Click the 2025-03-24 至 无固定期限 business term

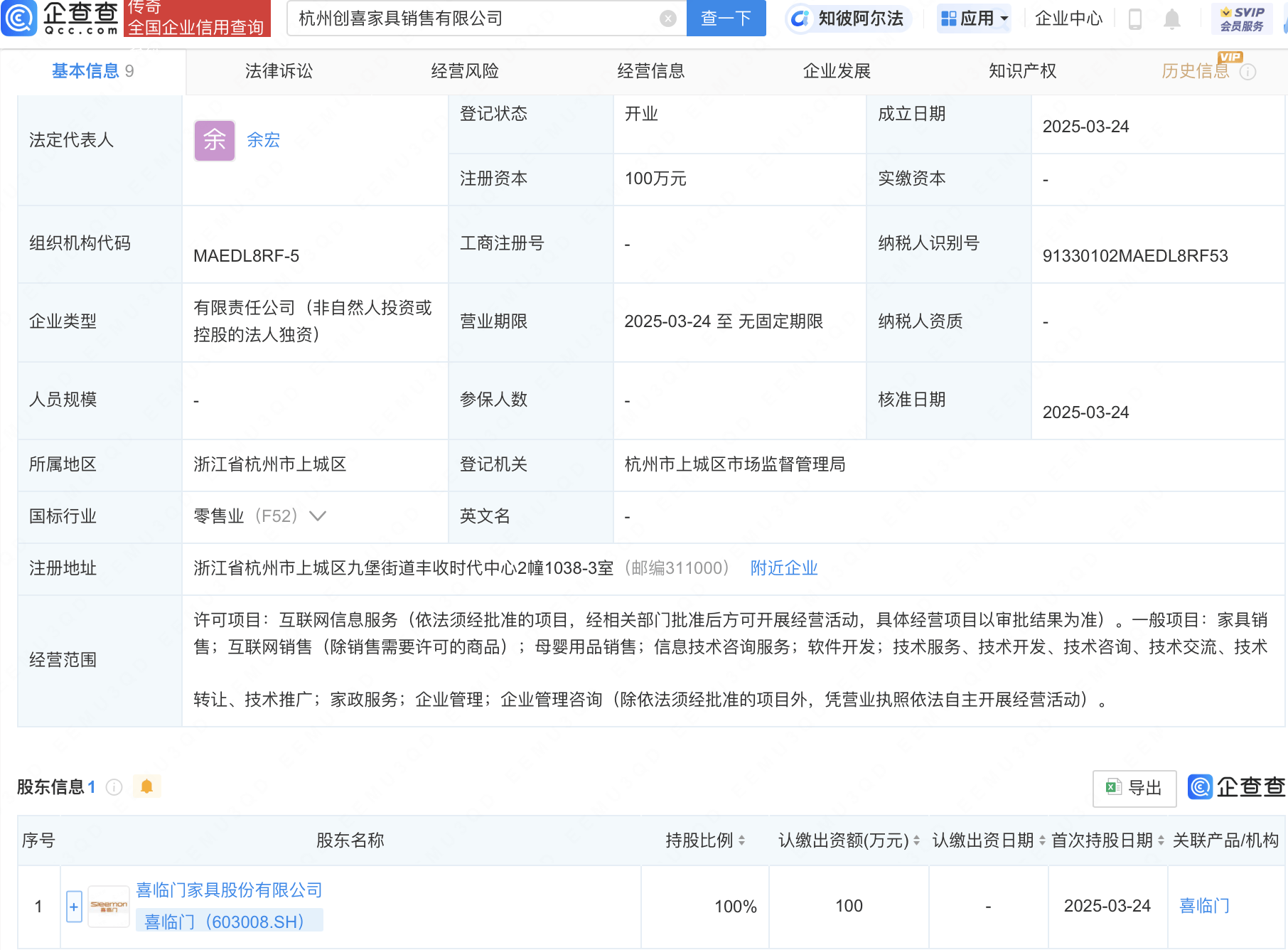click(724, 321)
